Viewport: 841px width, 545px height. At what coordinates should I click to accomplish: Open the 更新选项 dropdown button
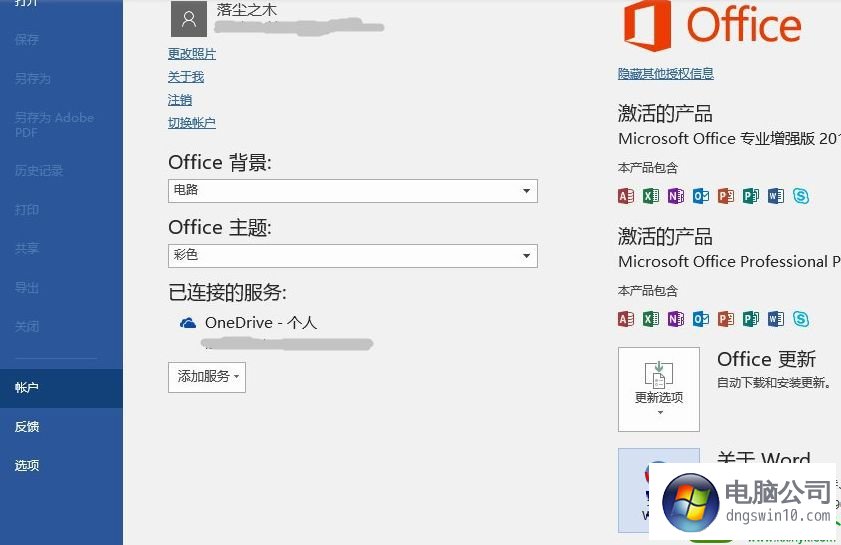pos(659,389)
